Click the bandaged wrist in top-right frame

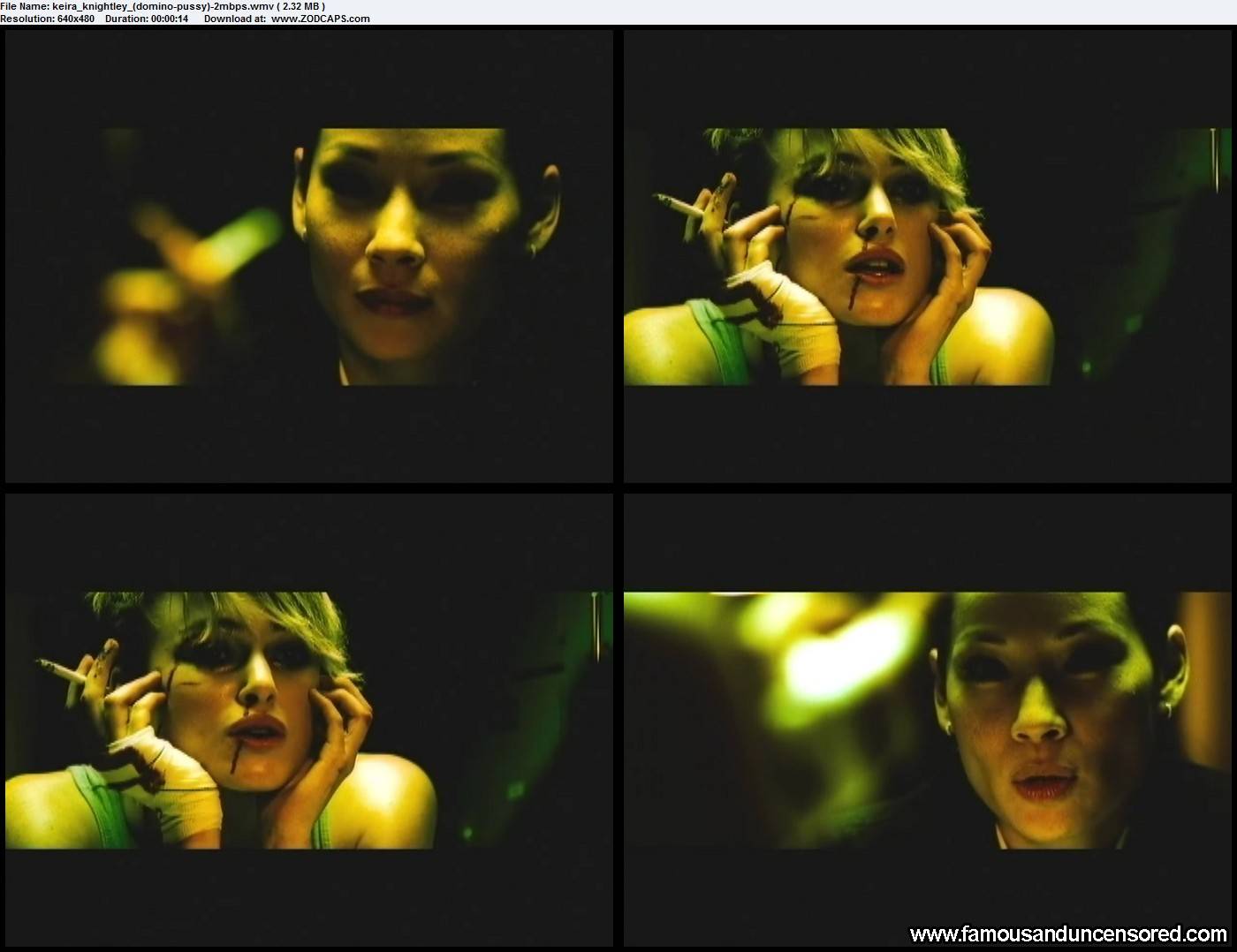tap(795, 318)
